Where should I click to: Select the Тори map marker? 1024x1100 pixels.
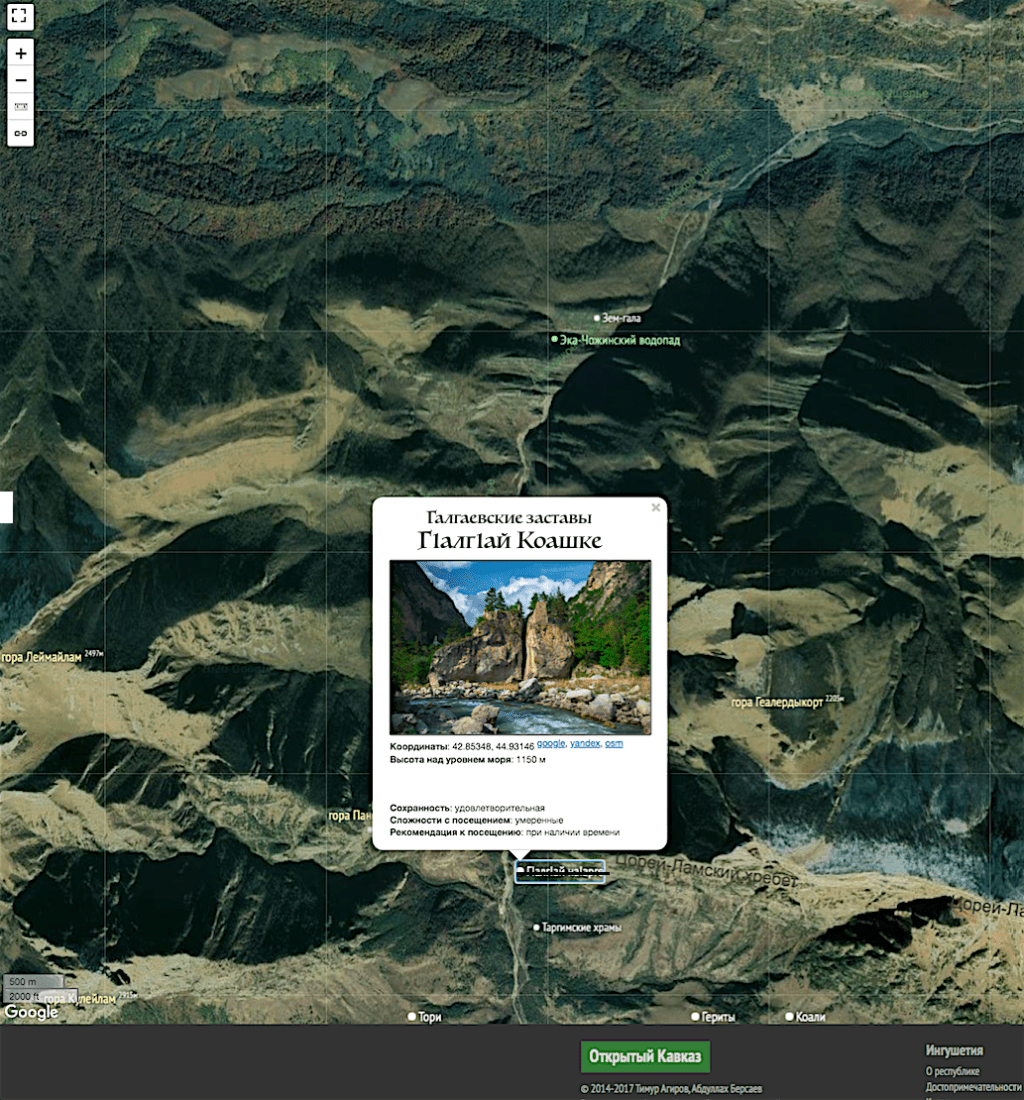tap(411, 1017)
